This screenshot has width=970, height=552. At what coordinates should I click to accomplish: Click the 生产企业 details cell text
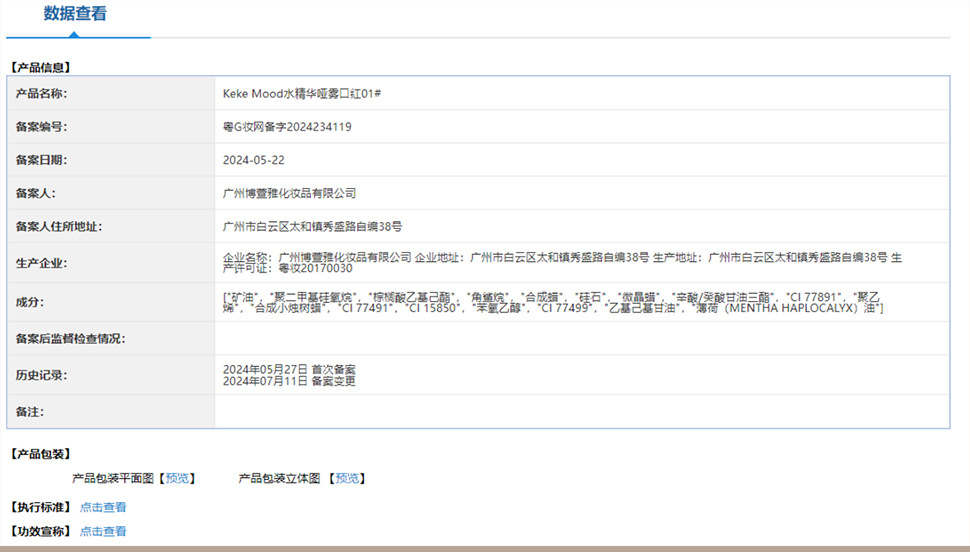pyautogui.click(x=562, y=263)
